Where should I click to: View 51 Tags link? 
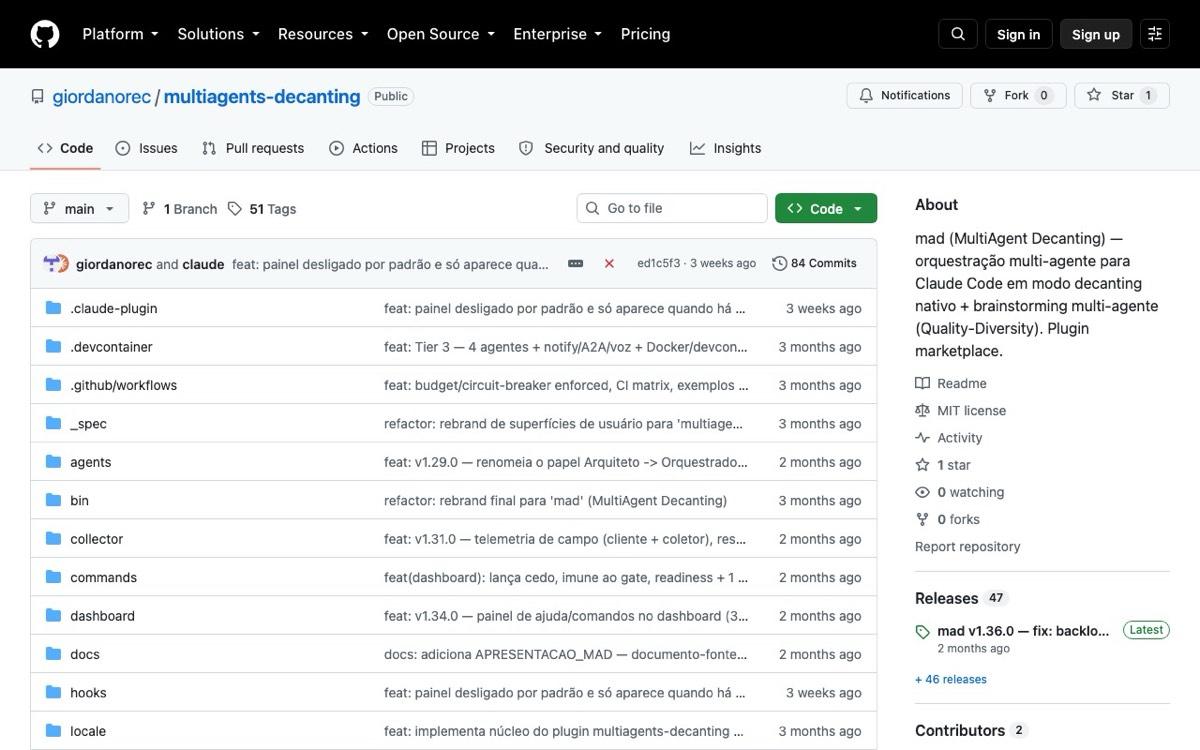tap(262, 209)
